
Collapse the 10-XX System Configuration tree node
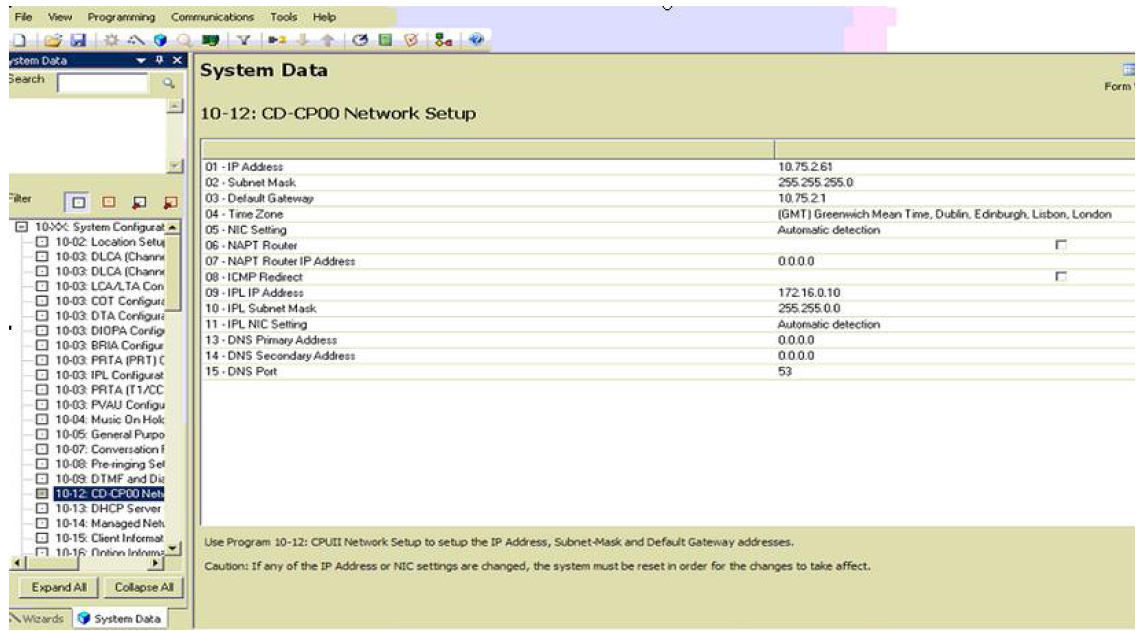tap(20, 227)
